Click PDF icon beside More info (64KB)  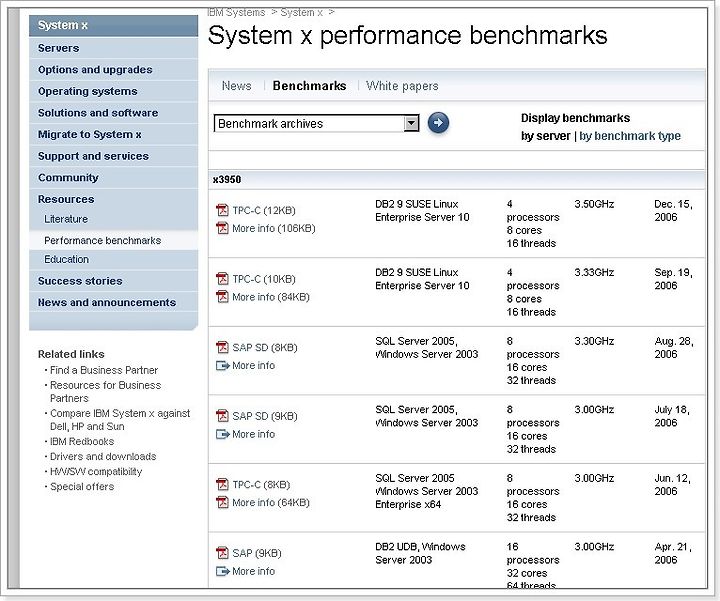pos(222,502)
